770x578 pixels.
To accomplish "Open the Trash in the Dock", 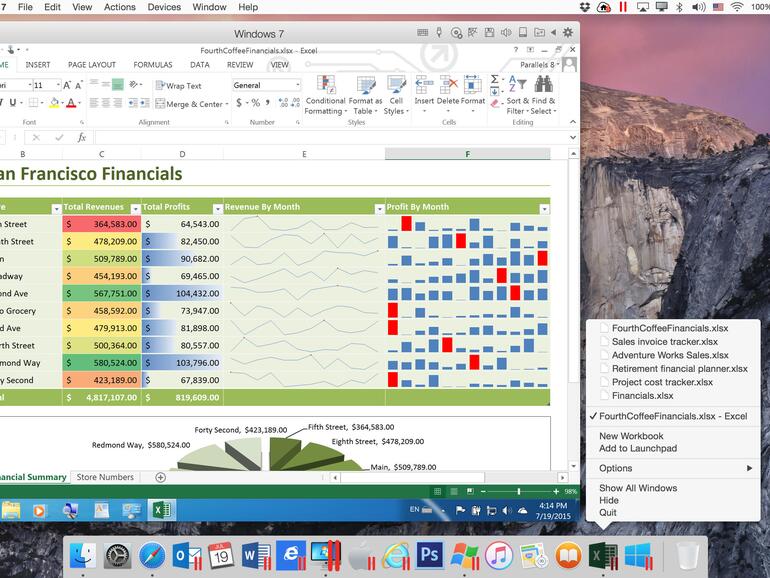I will pos(688,555).
